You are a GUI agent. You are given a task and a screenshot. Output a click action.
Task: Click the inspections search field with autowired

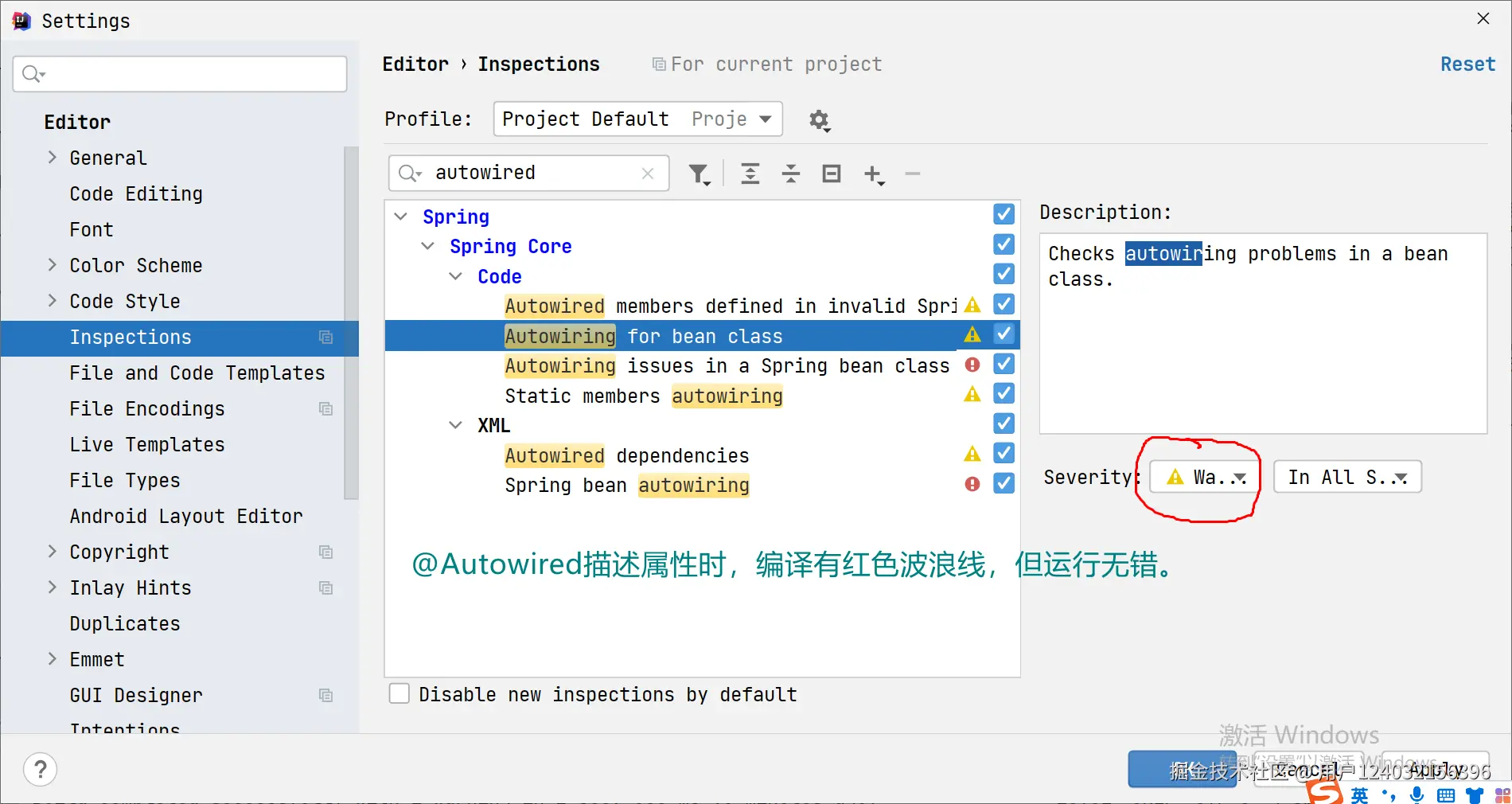[x=528, y=173]
